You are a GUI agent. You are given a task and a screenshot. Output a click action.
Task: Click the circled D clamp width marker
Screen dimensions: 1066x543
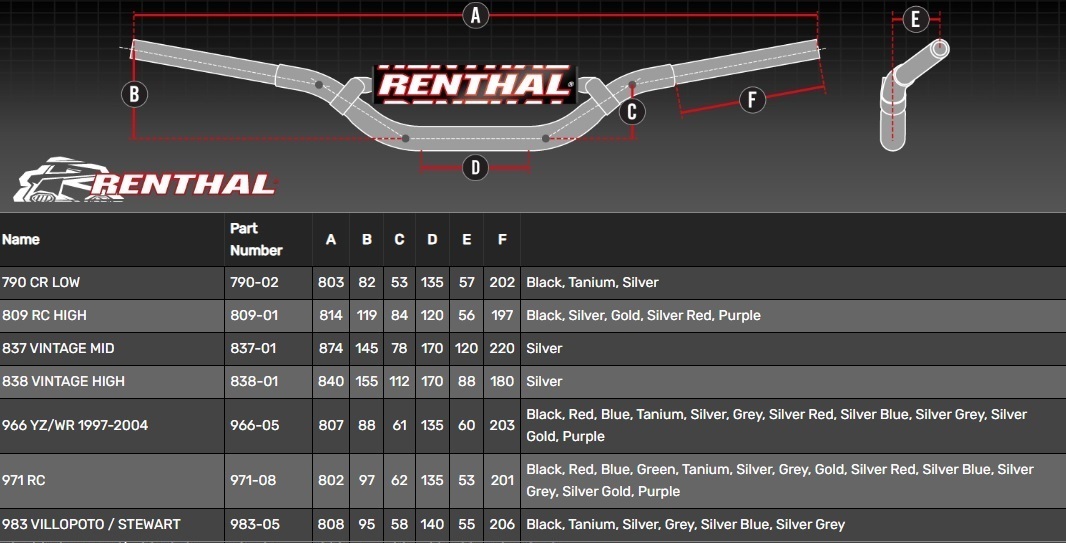point(476,167)
